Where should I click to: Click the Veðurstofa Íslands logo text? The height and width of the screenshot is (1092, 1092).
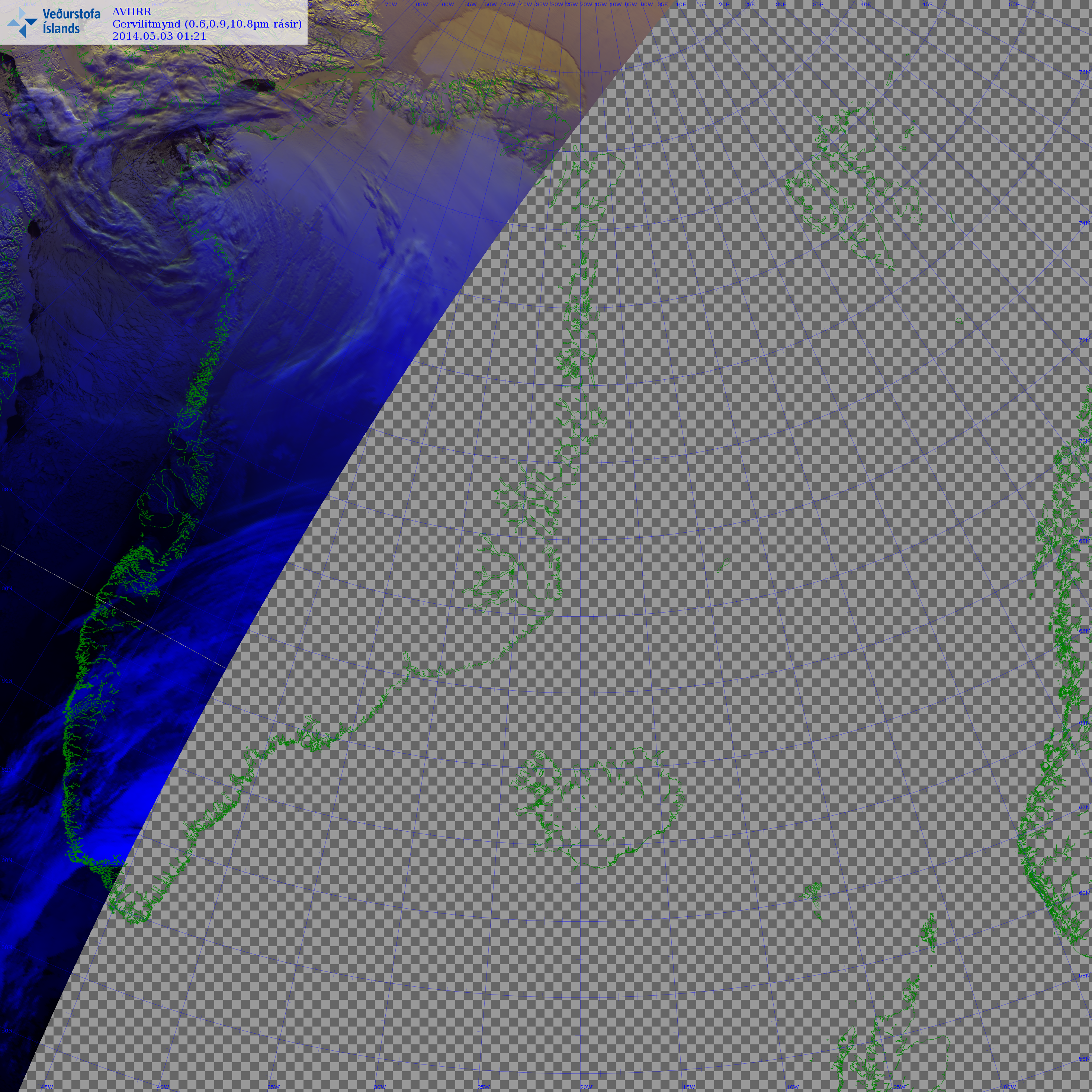click(x=71, y=22)
